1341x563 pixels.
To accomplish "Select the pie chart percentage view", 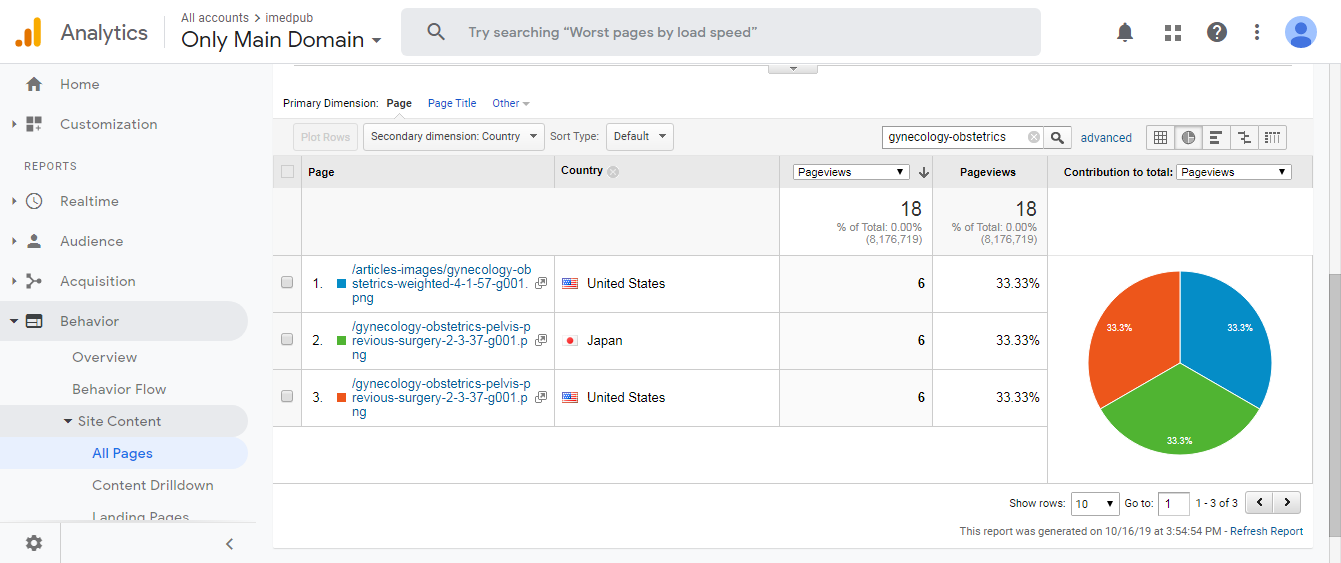I will click(x=1188, y=137).
